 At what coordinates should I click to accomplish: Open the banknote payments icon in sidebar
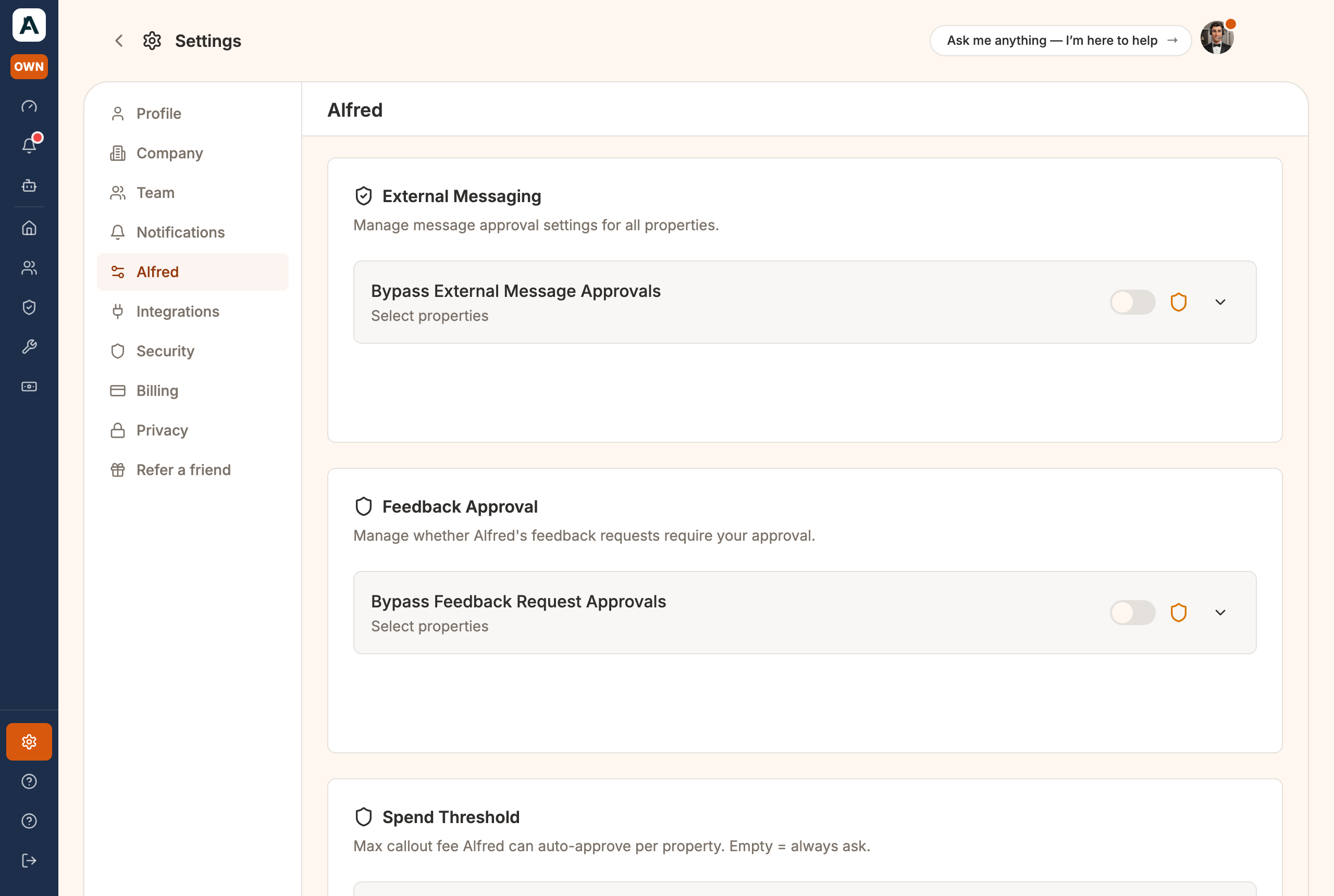(x=29, y=387)
